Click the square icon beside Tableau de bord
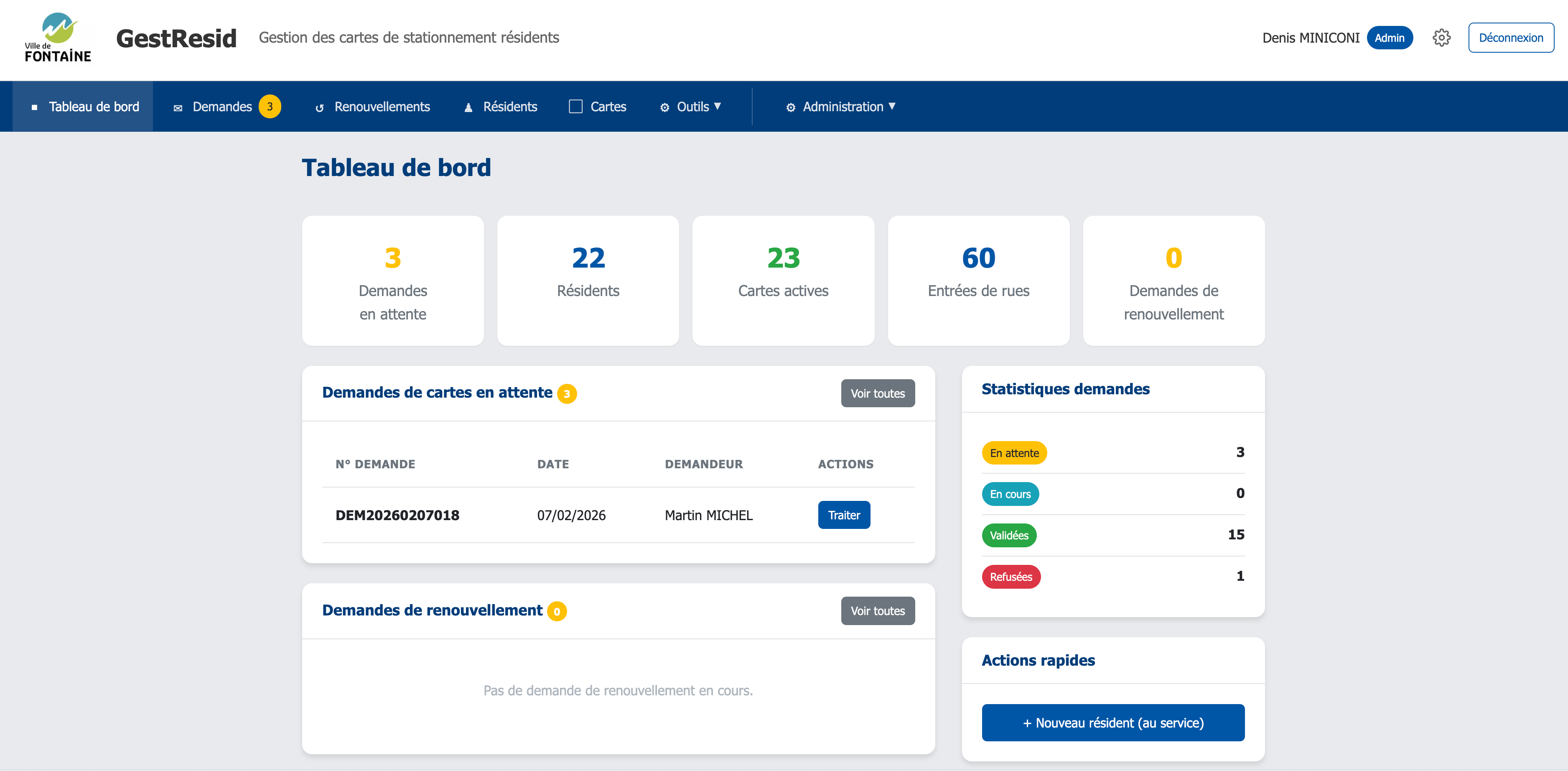The height and width of the screenshot is (771, 1568). (35, 107)
